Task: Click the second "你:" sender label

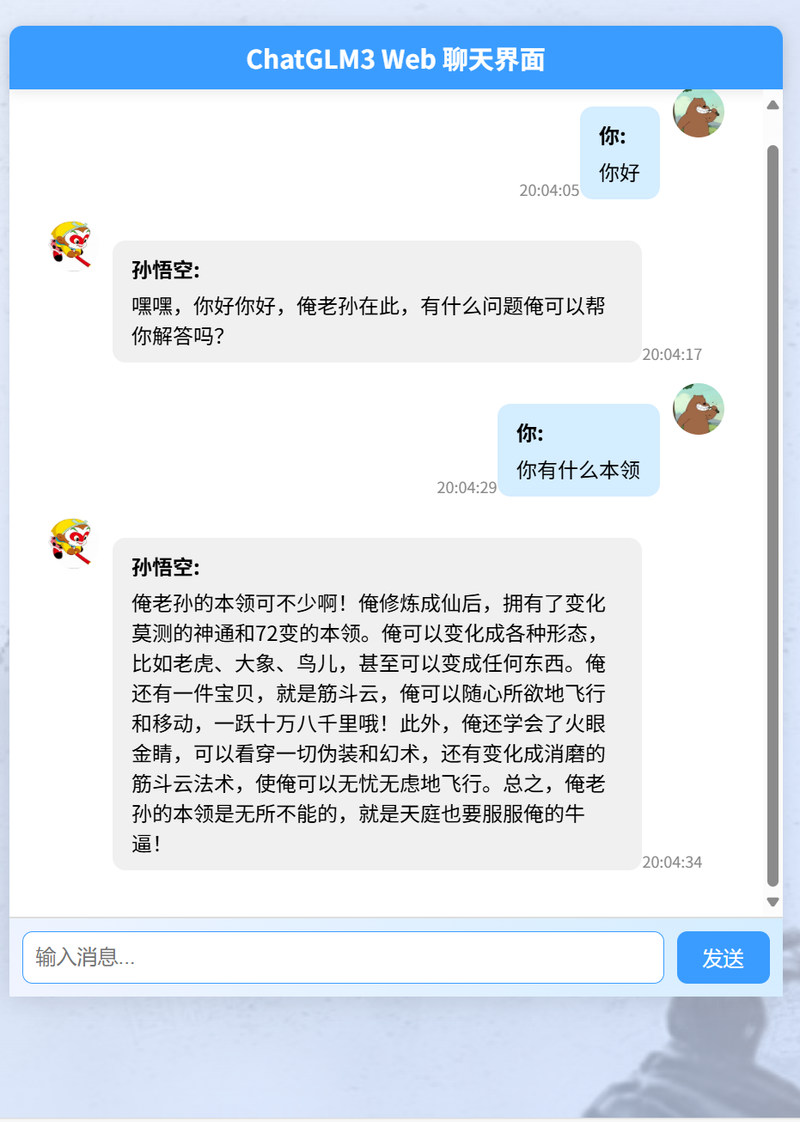Action: [530, 433]
